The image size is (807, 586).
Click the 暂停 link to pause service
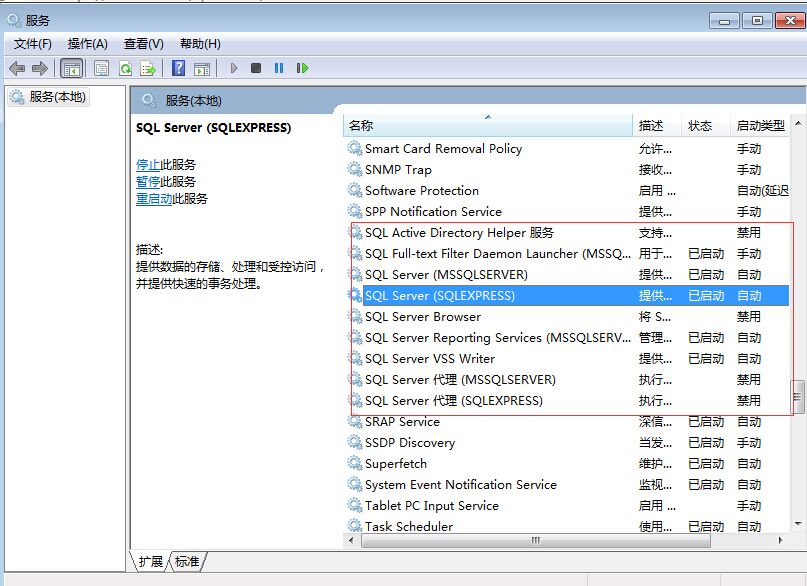pos(148,182)
